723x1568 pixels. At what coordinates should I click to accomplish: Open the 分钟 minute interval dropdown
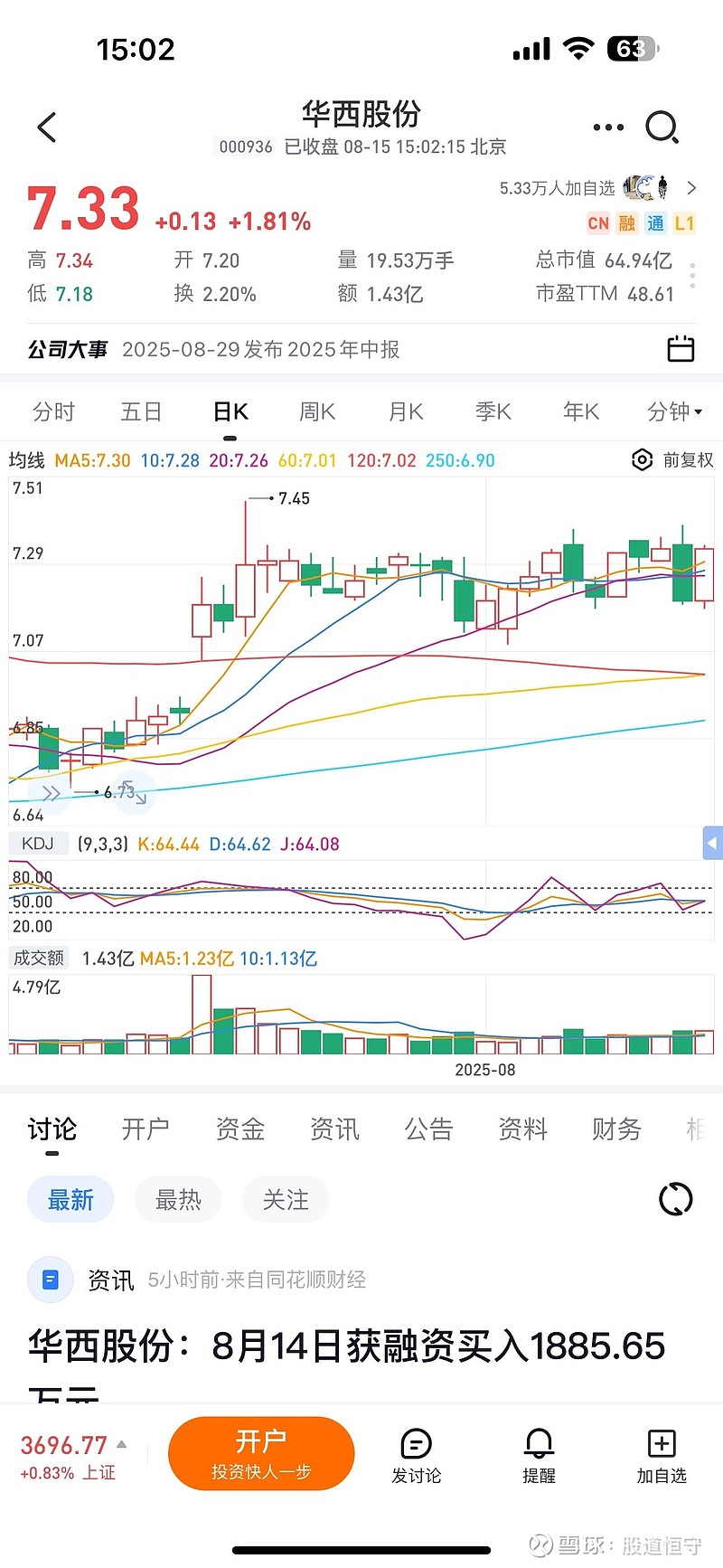(x=675, y=411)
